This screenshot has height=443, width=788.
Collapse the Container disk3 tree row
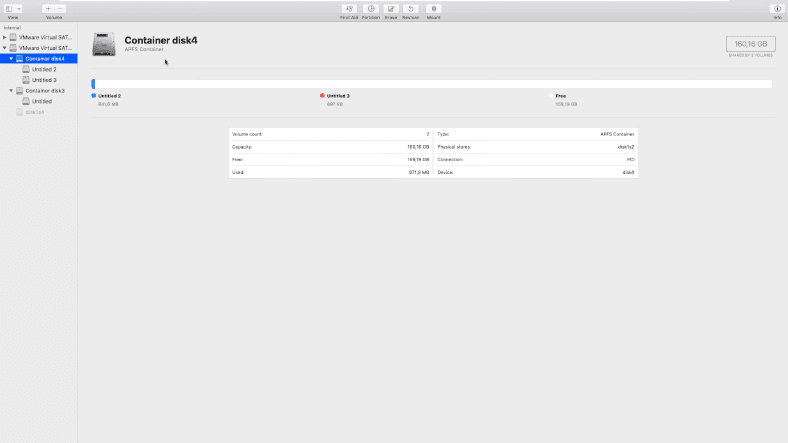(11, 91)
